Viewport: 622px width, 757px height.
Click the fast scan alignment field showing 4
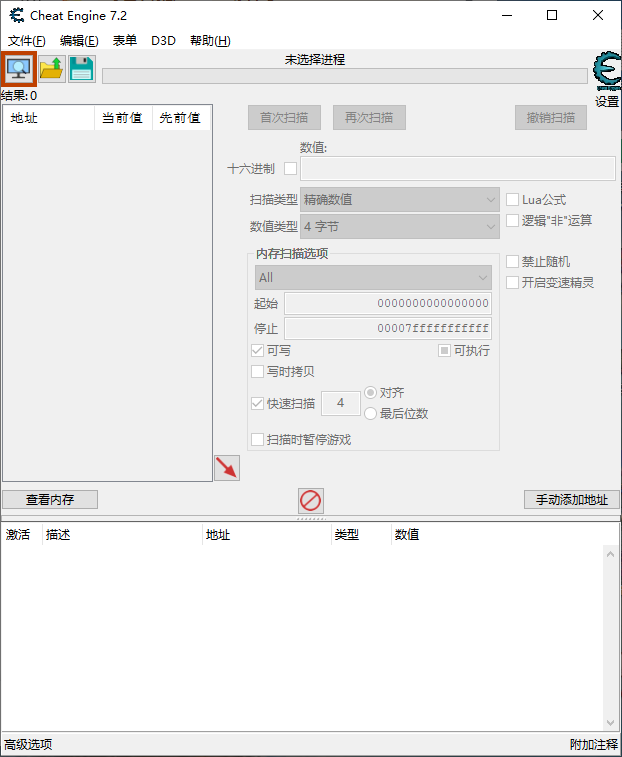(341, 403)
